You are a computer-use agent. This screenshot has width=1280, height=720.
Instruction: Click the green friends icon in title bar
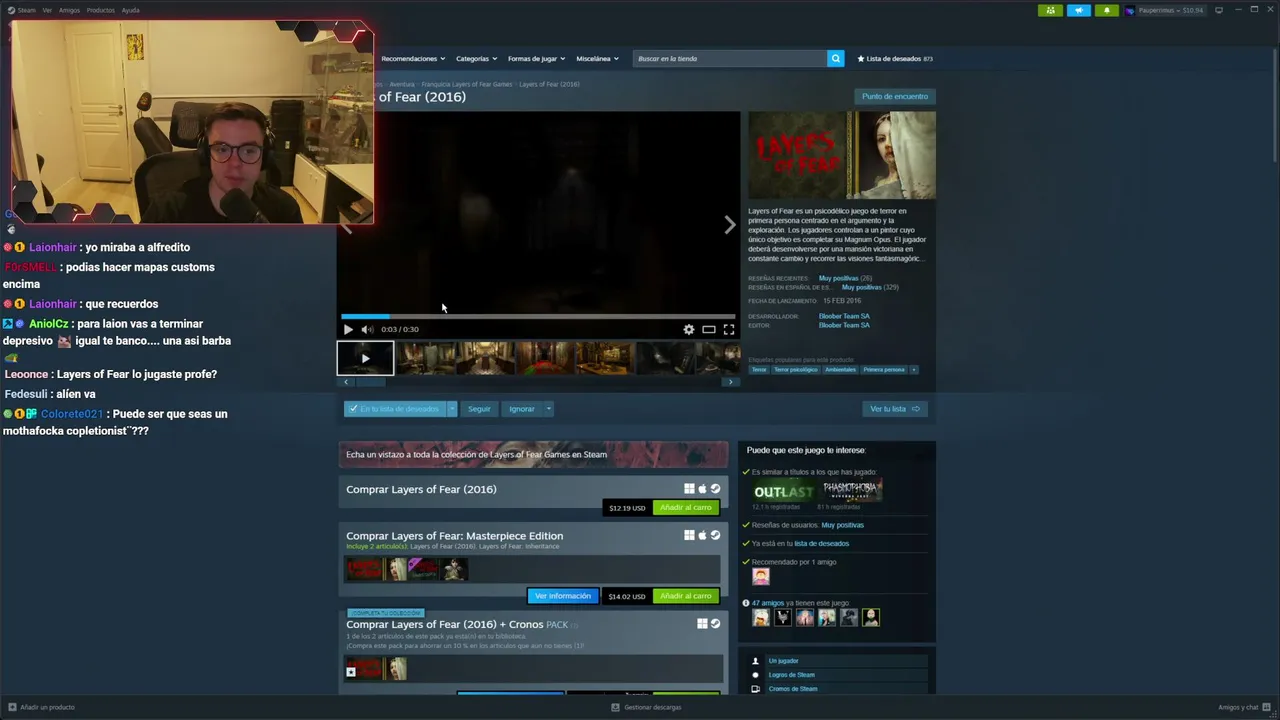[x=1050, y=10]
